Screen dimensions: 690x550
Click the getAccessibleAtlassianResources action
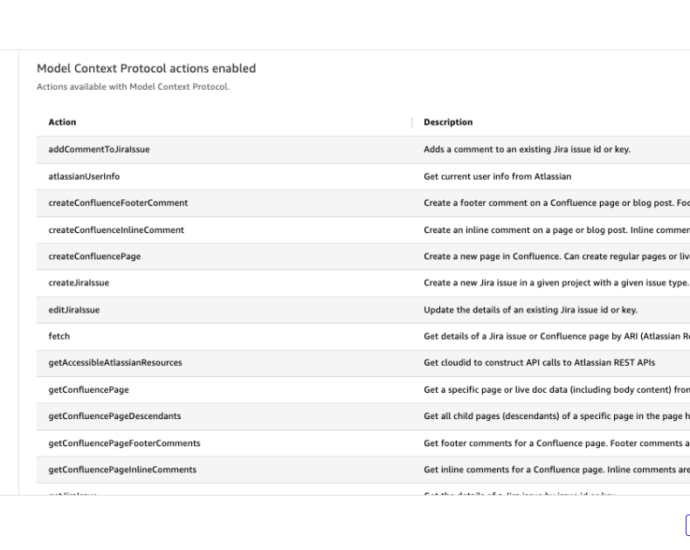pyautogui.click(x=115, y=362)
